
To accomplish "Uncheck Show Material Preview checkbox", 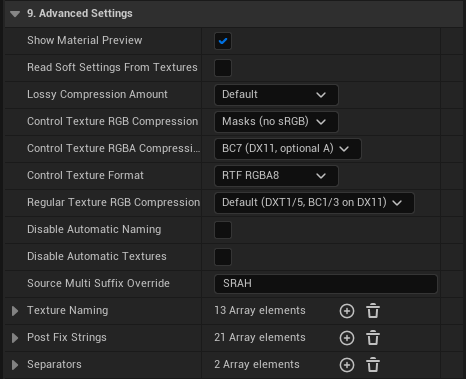I will tap(223, 41).
